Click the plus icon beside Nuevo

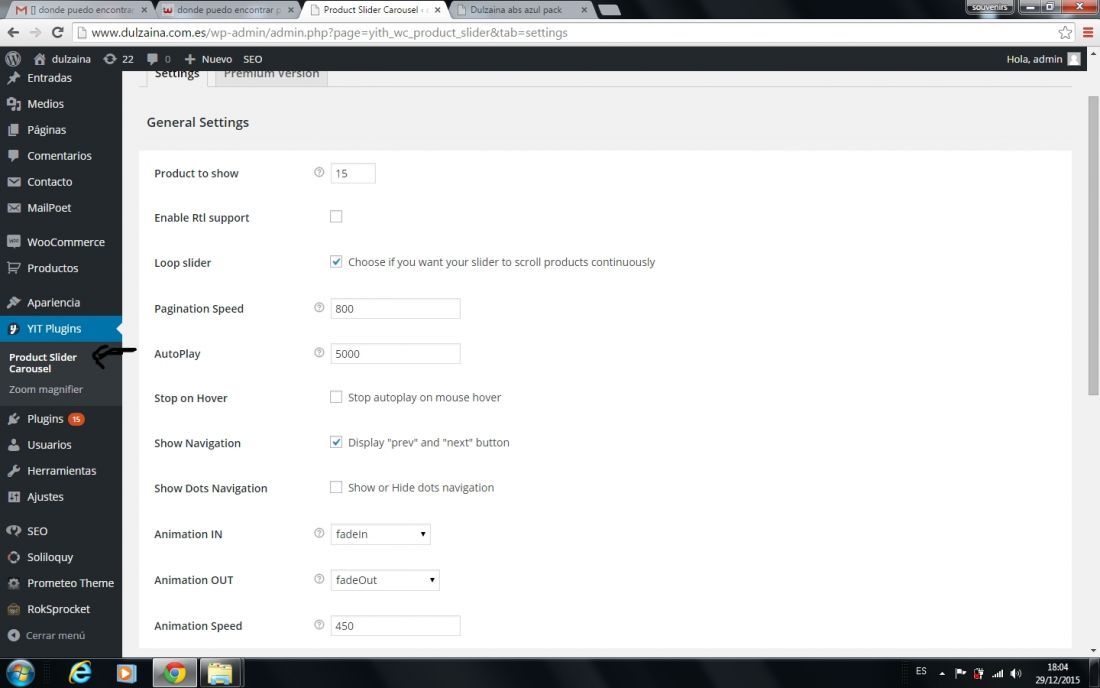pyautogui.click(x=189, y=59)
